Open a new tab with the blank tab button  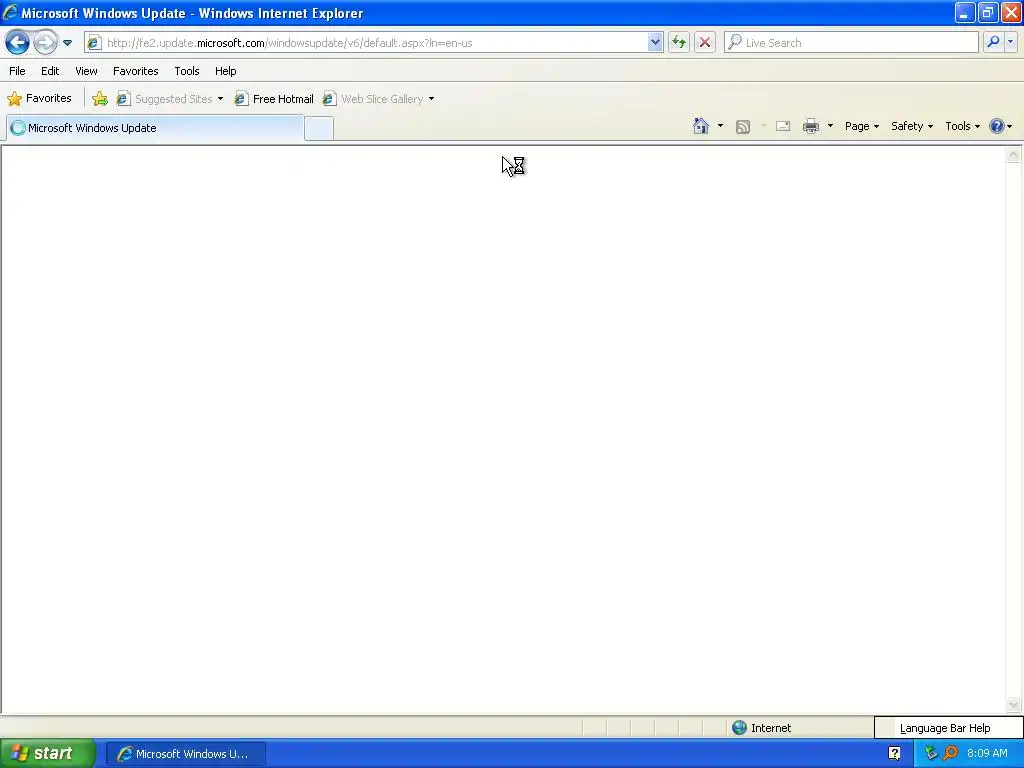pos(319,128)
